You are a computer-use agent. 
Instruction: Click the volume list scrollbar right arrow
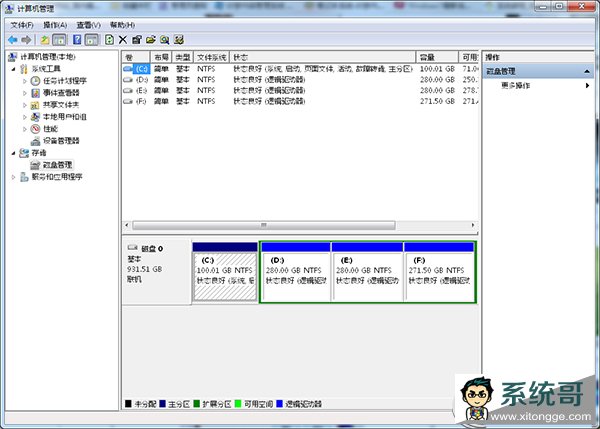pos(473,225)
